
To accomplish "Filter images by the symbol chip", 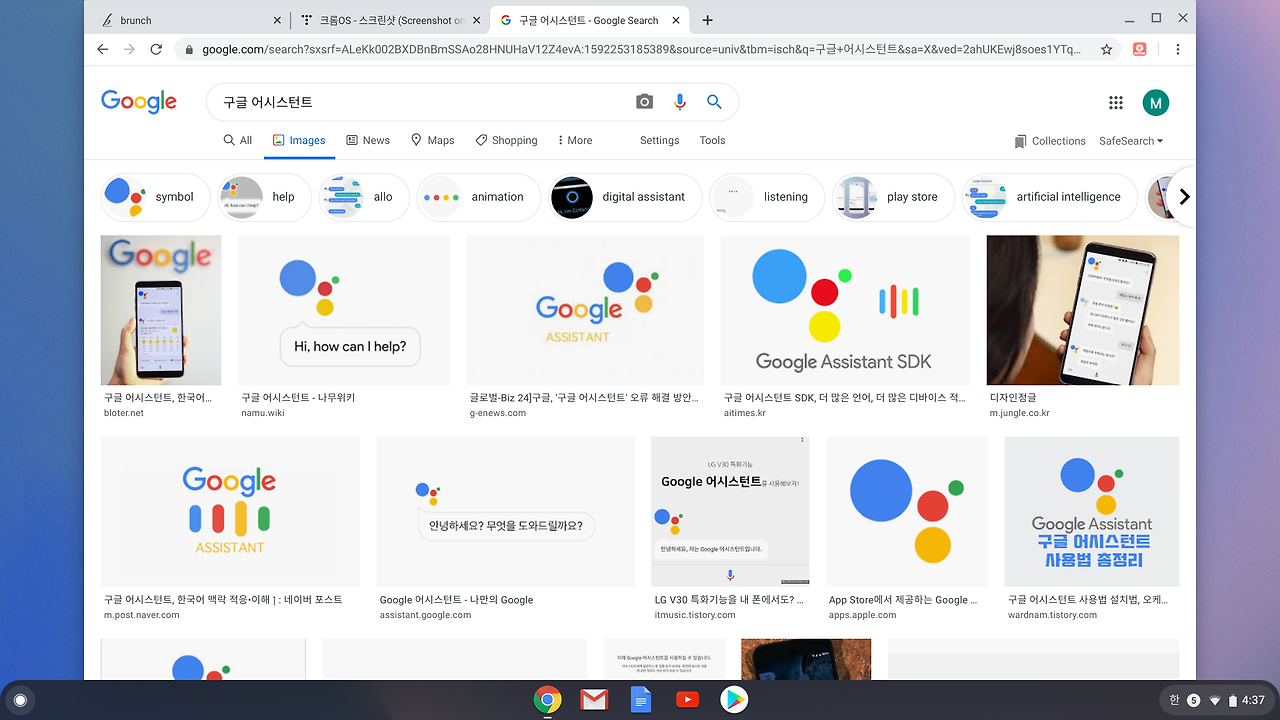I will [155, 197].
